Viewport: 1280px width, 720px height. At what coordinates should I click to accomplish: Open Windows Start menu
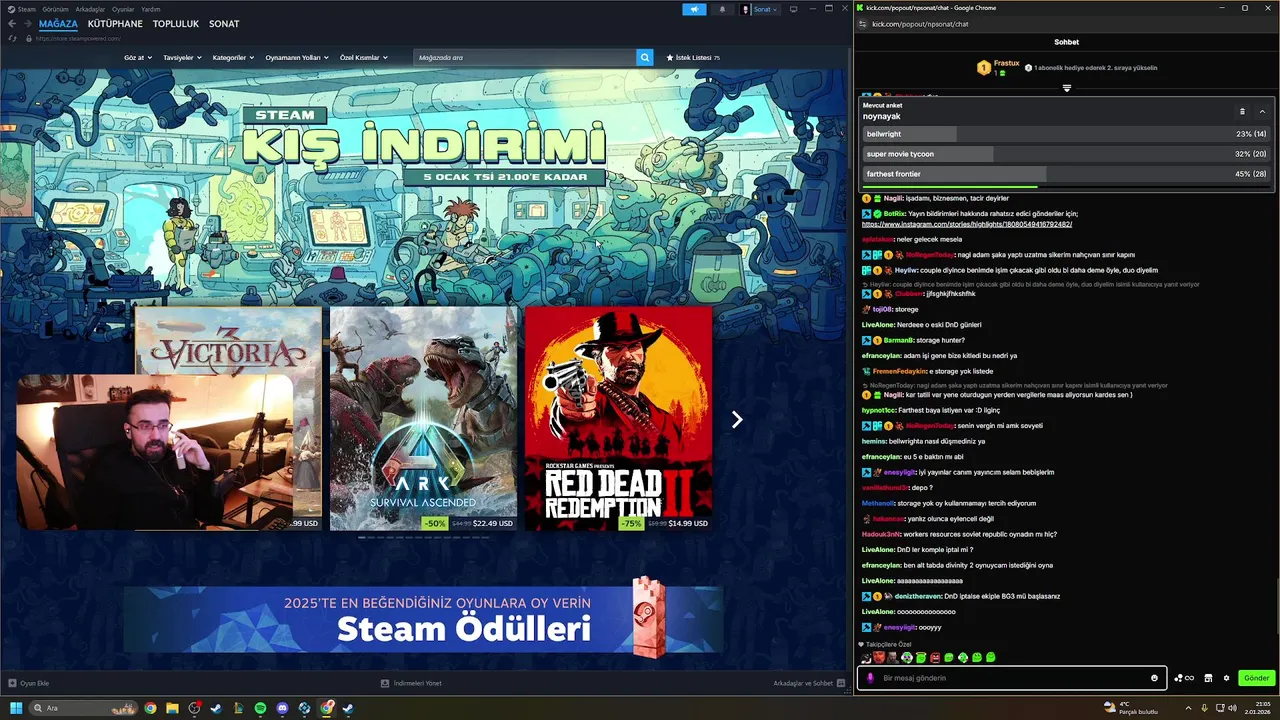(16, 708)
